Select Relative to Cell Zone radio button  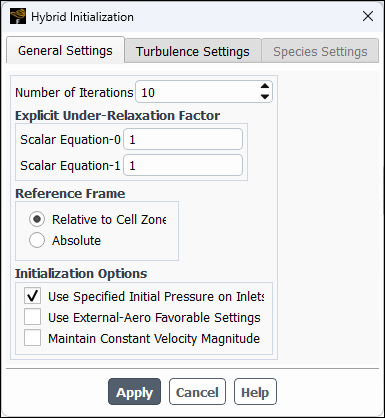(x=37, y=219)
